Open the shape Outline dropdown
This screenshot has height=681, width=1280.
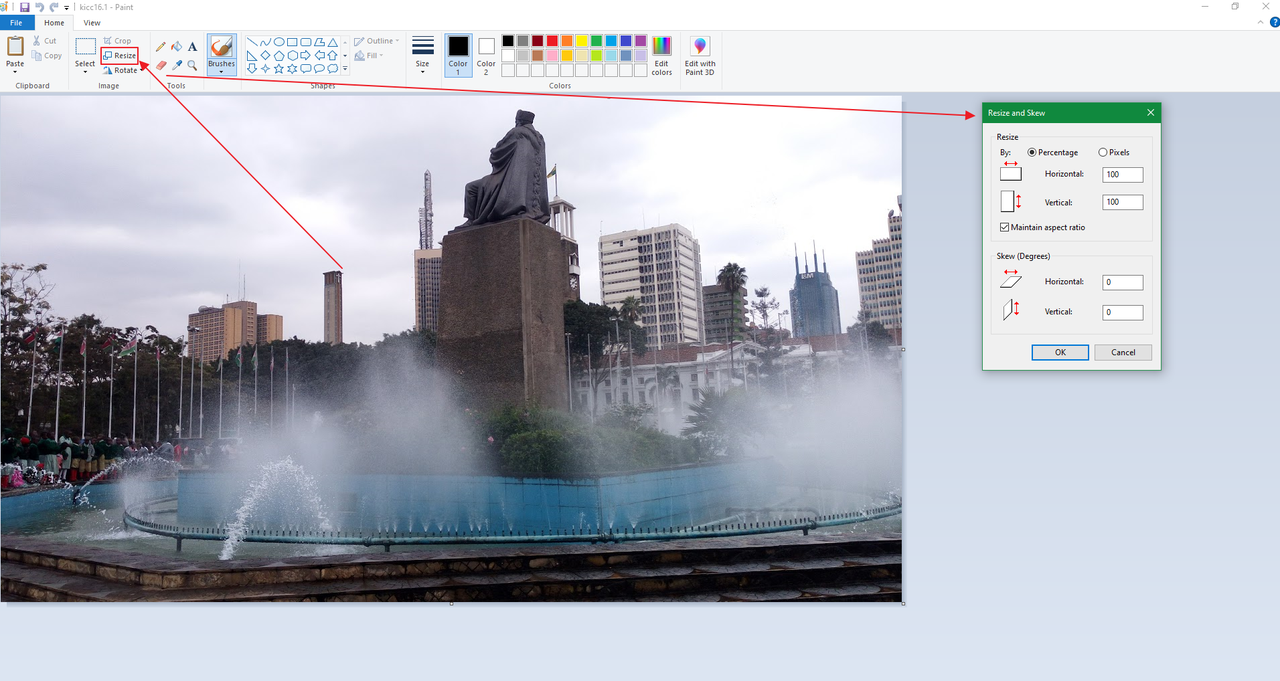pyautogui.click(x=376, y=41)
